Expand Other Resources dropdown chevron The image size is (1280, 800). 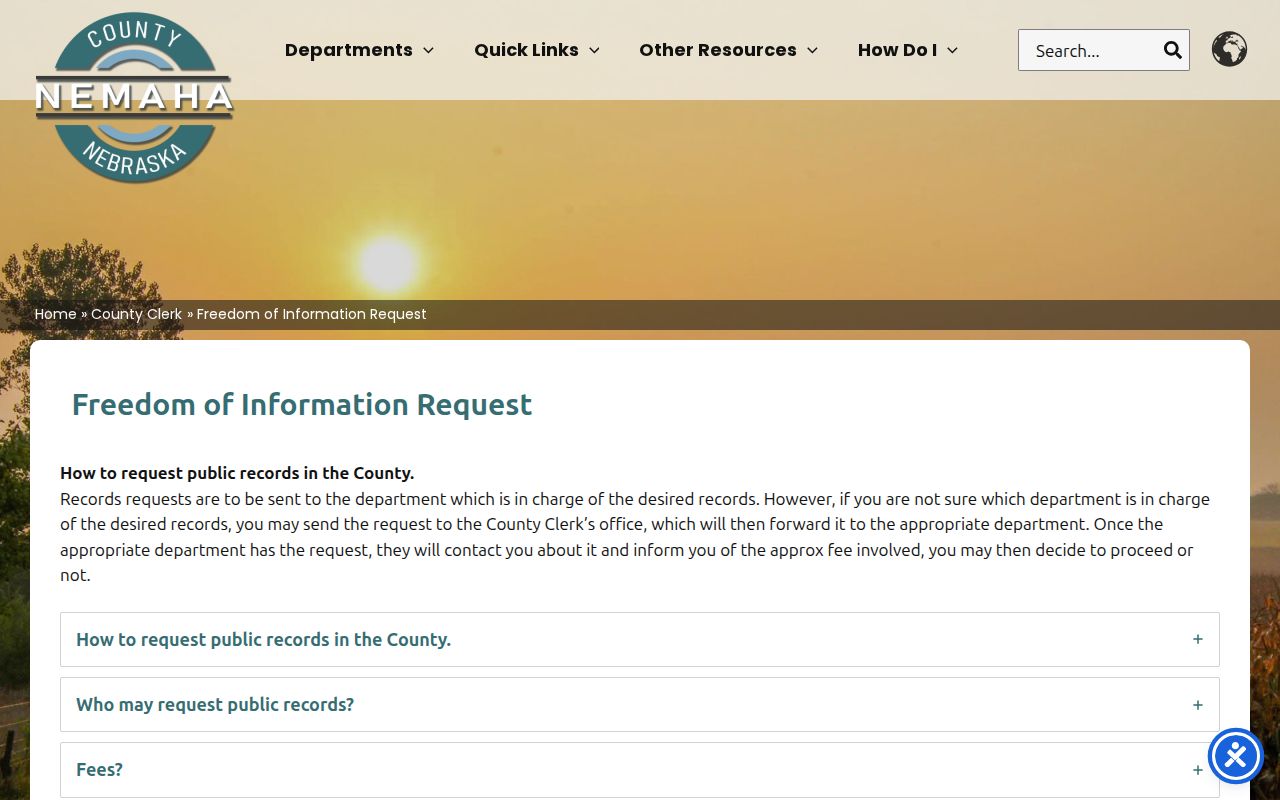coord(812,50)
